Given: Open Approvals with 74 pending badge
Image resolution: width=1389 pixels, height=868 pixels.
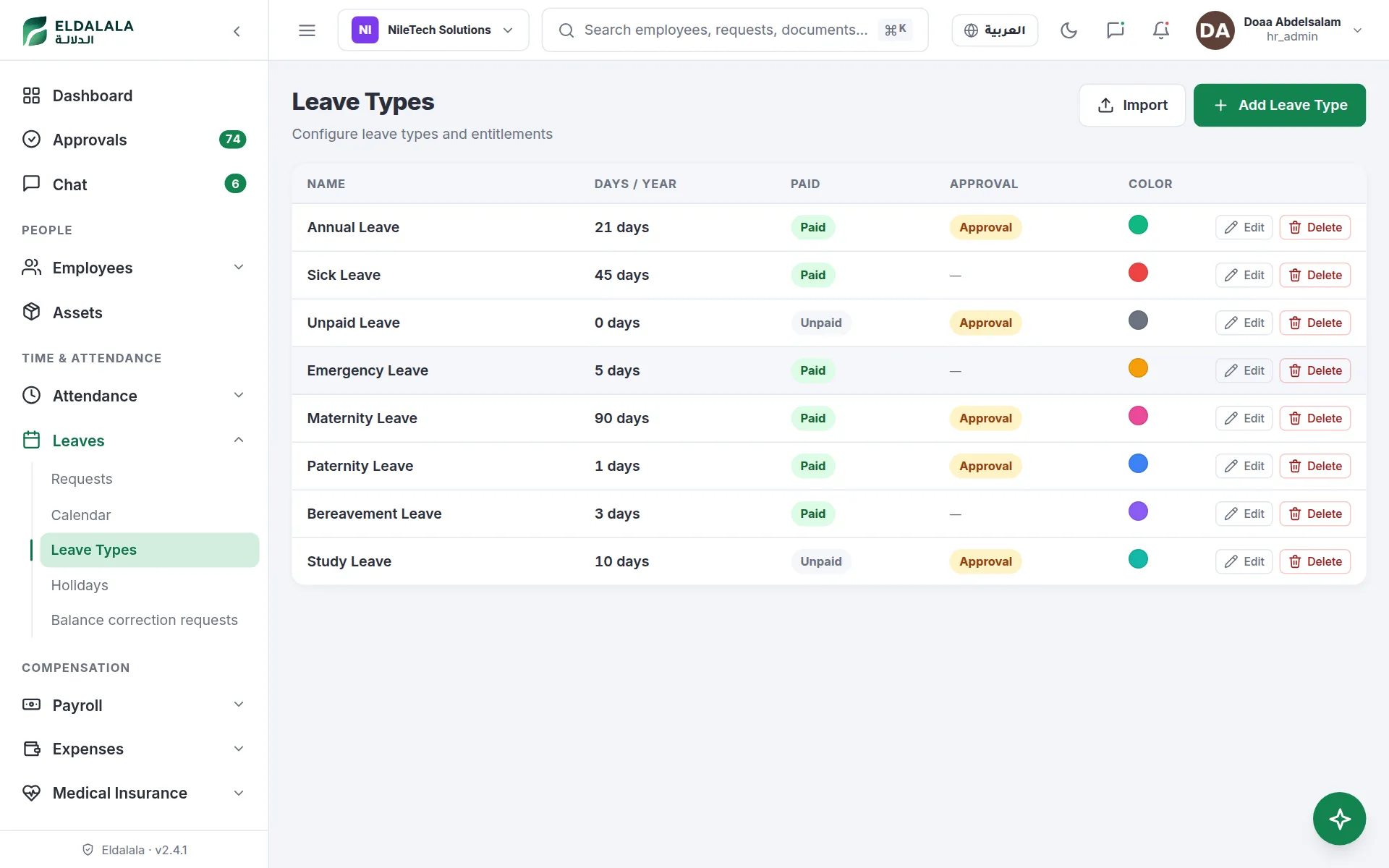Looking at the screenshot, I should click(x=134, y=140).
